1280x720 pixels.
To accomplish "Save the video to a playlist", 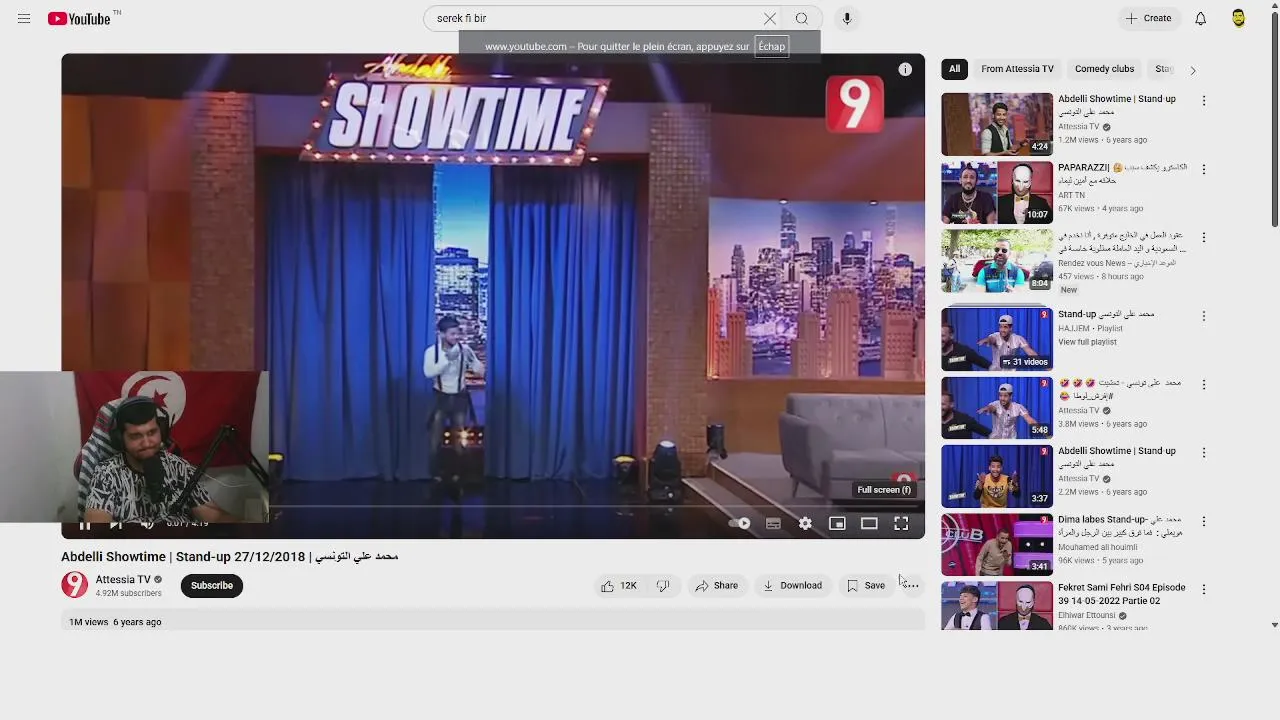I will tap(866, 586).
